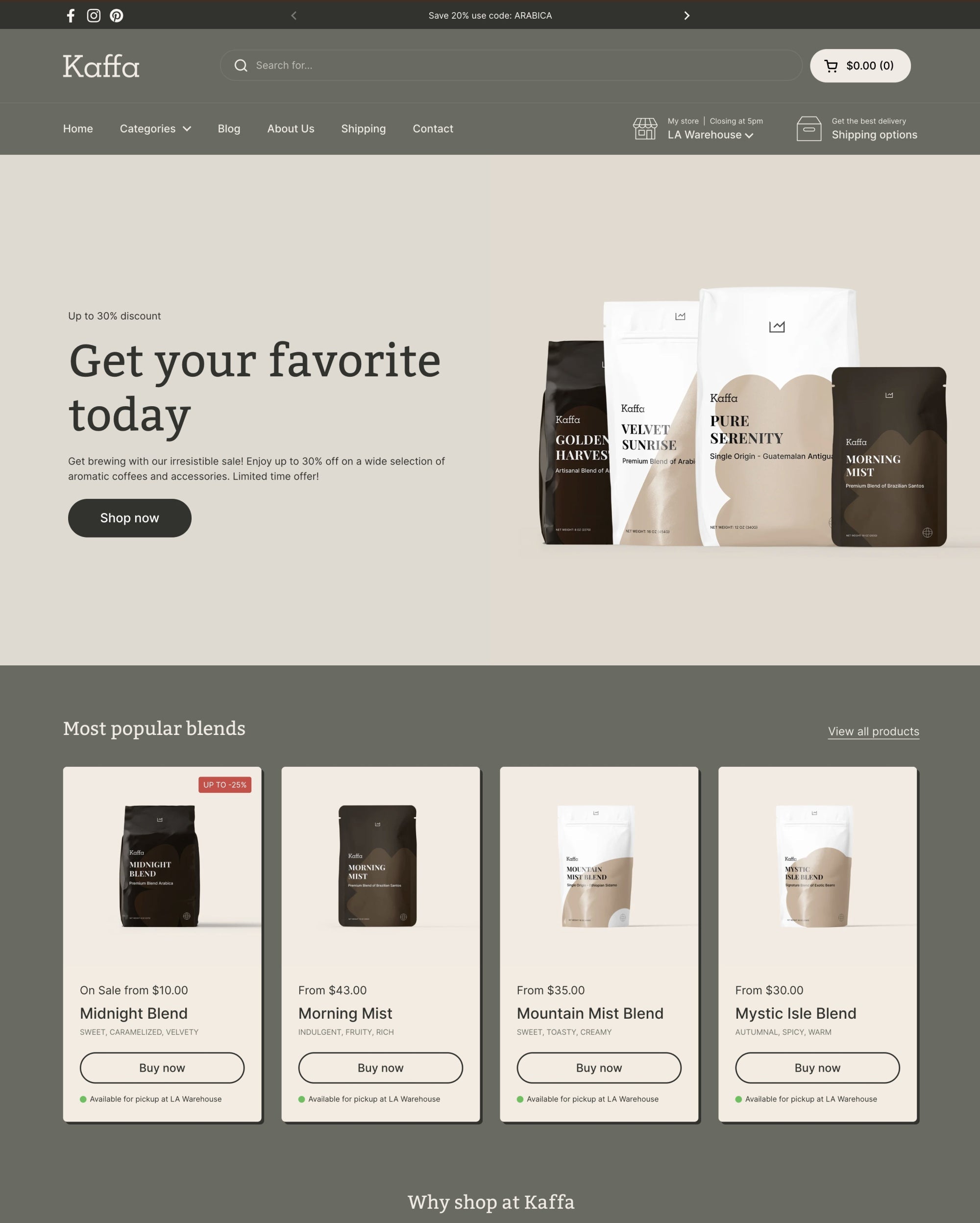
Task: Click the shipping options delivery icon
Action: (809, 128)
